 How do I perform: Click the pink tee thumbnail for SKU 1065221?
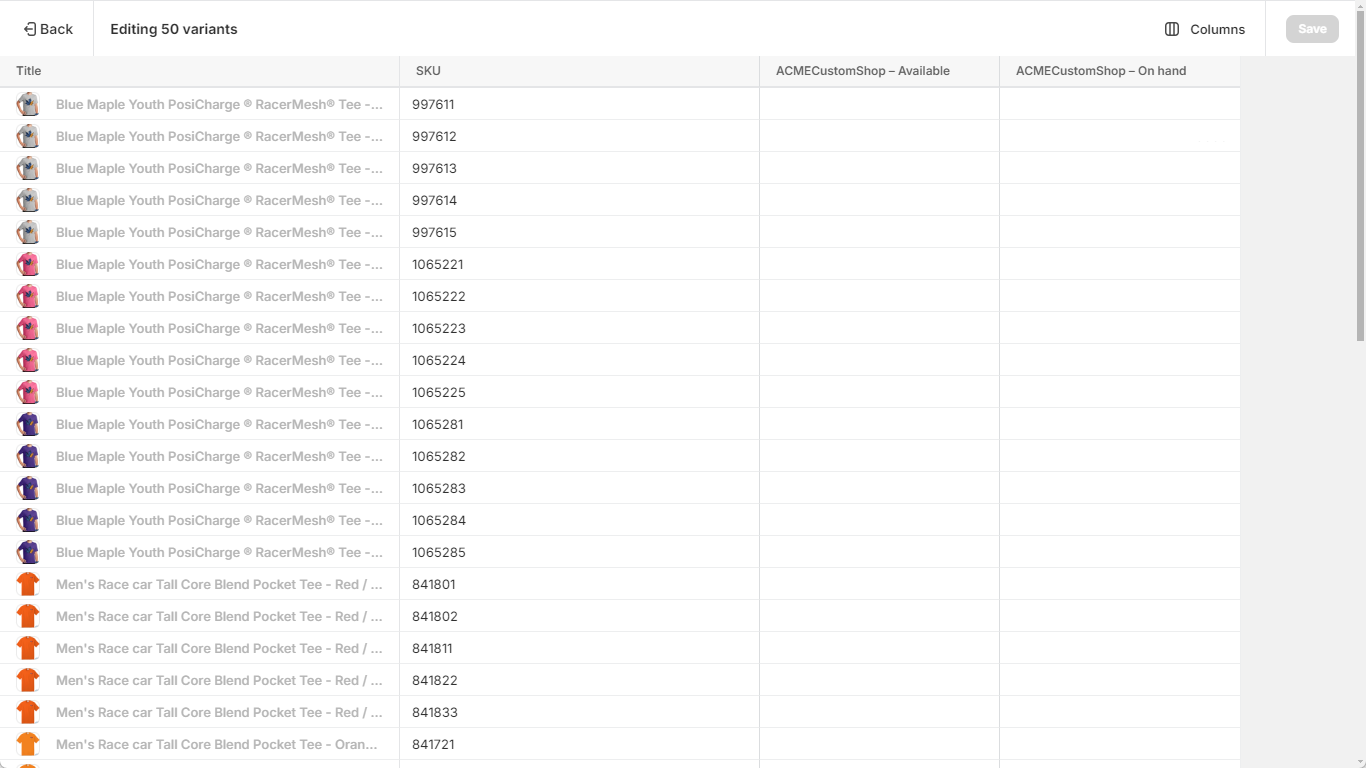[x=27, y=264]
